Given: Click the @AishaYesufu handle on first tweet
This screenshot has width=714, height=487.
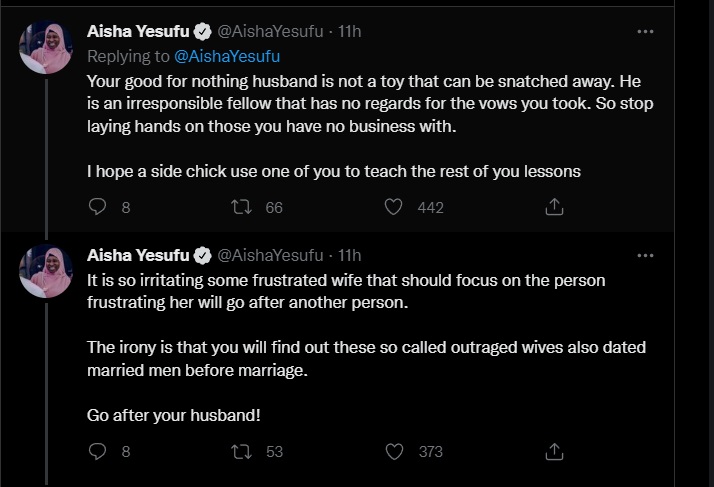Looking at the screenshot, I should [270, 31].
